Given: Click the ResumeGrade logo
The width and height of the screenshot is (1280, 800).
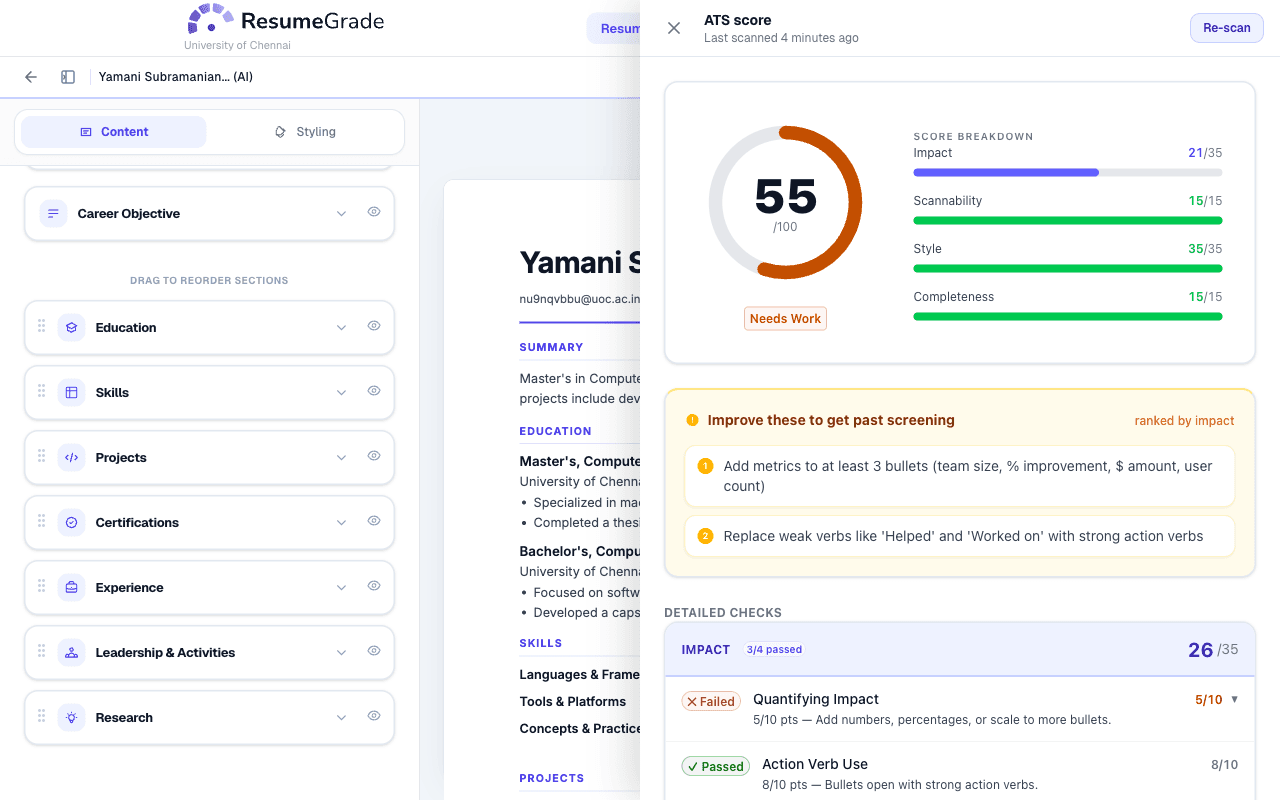Looking at the screenshot, I should coord(286,20).
